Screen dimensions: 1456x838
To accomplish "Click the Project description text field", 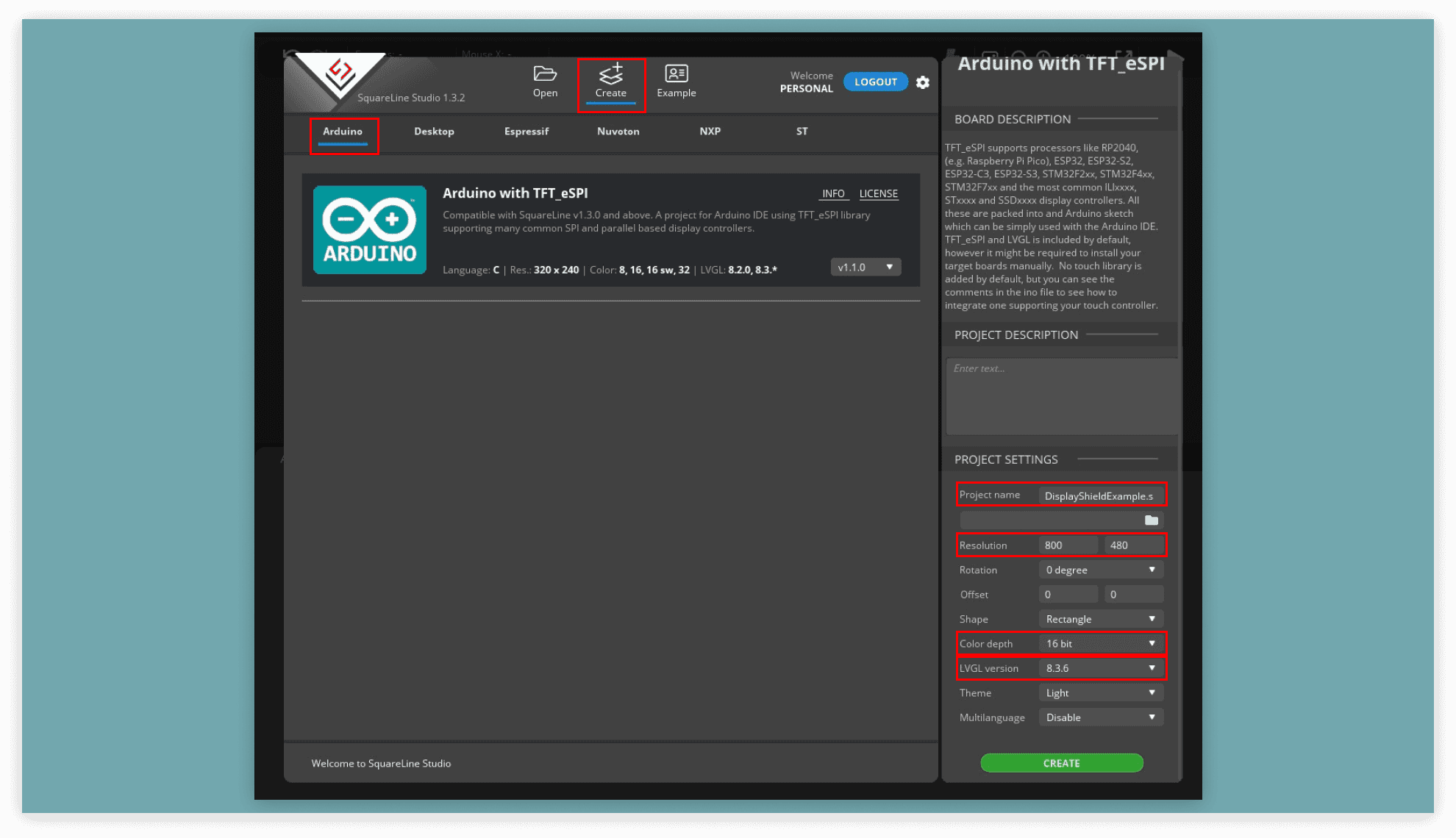I will coord(1061,396).
